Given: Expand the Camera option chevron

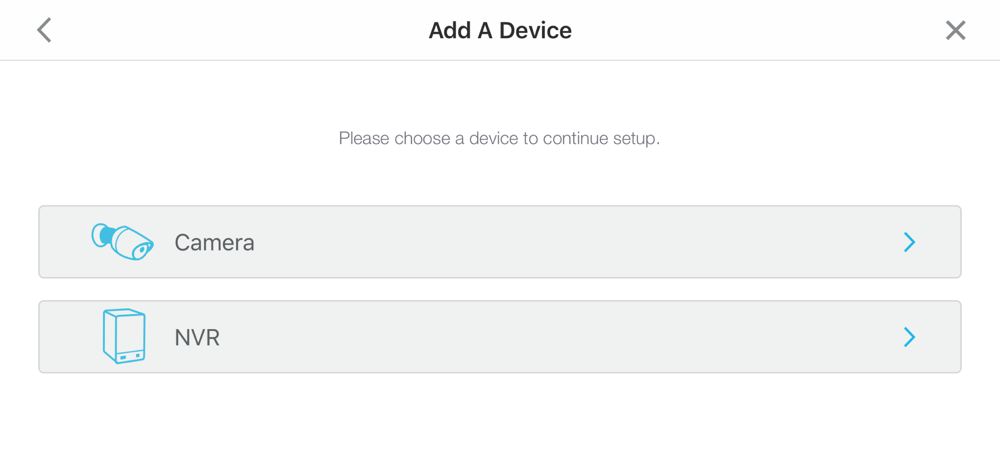Looking at the screenshot, I should 909,242.
